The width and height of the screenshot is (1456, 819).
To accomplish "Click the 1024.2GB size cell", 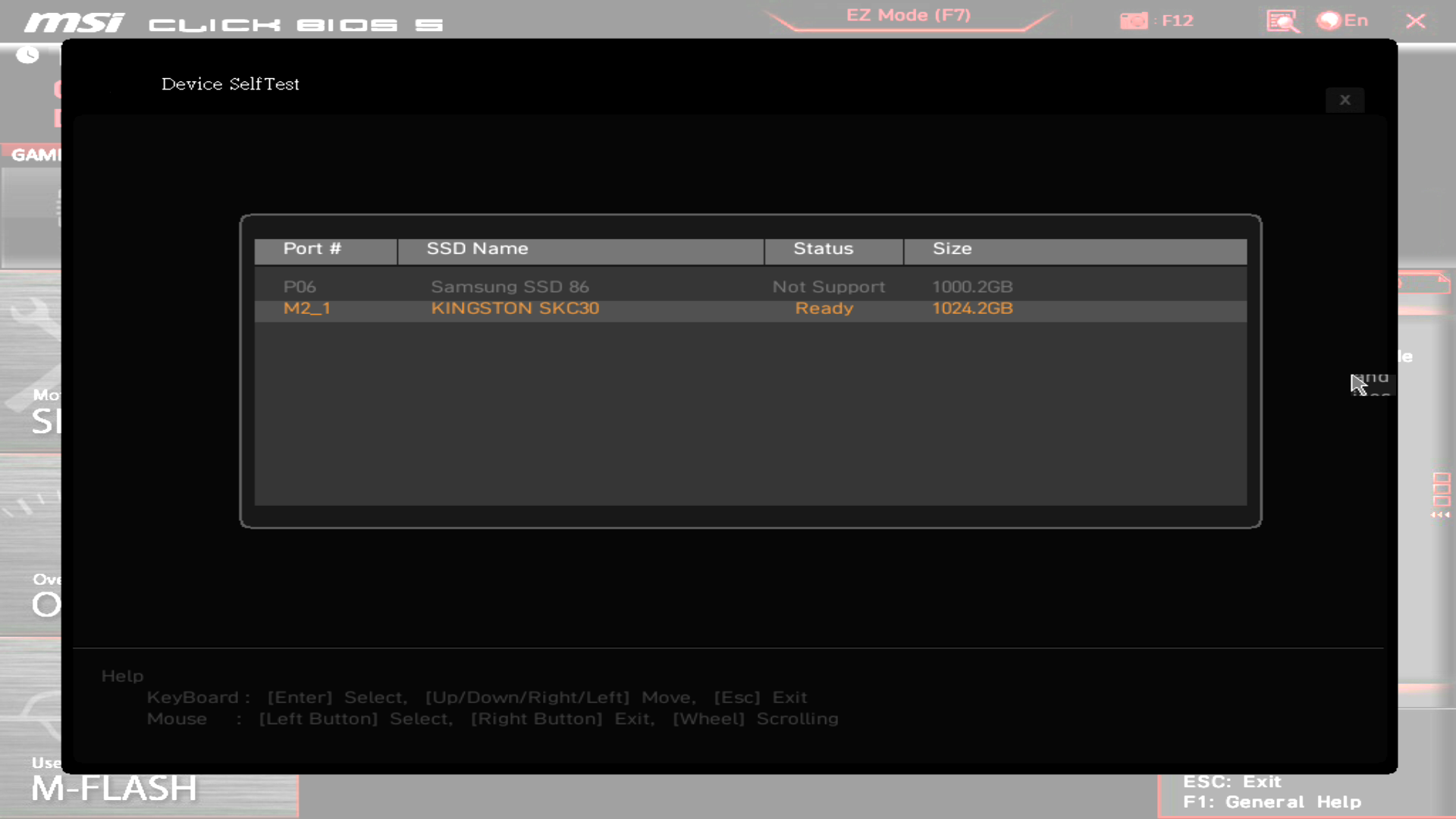I will (x=971, y=309).
